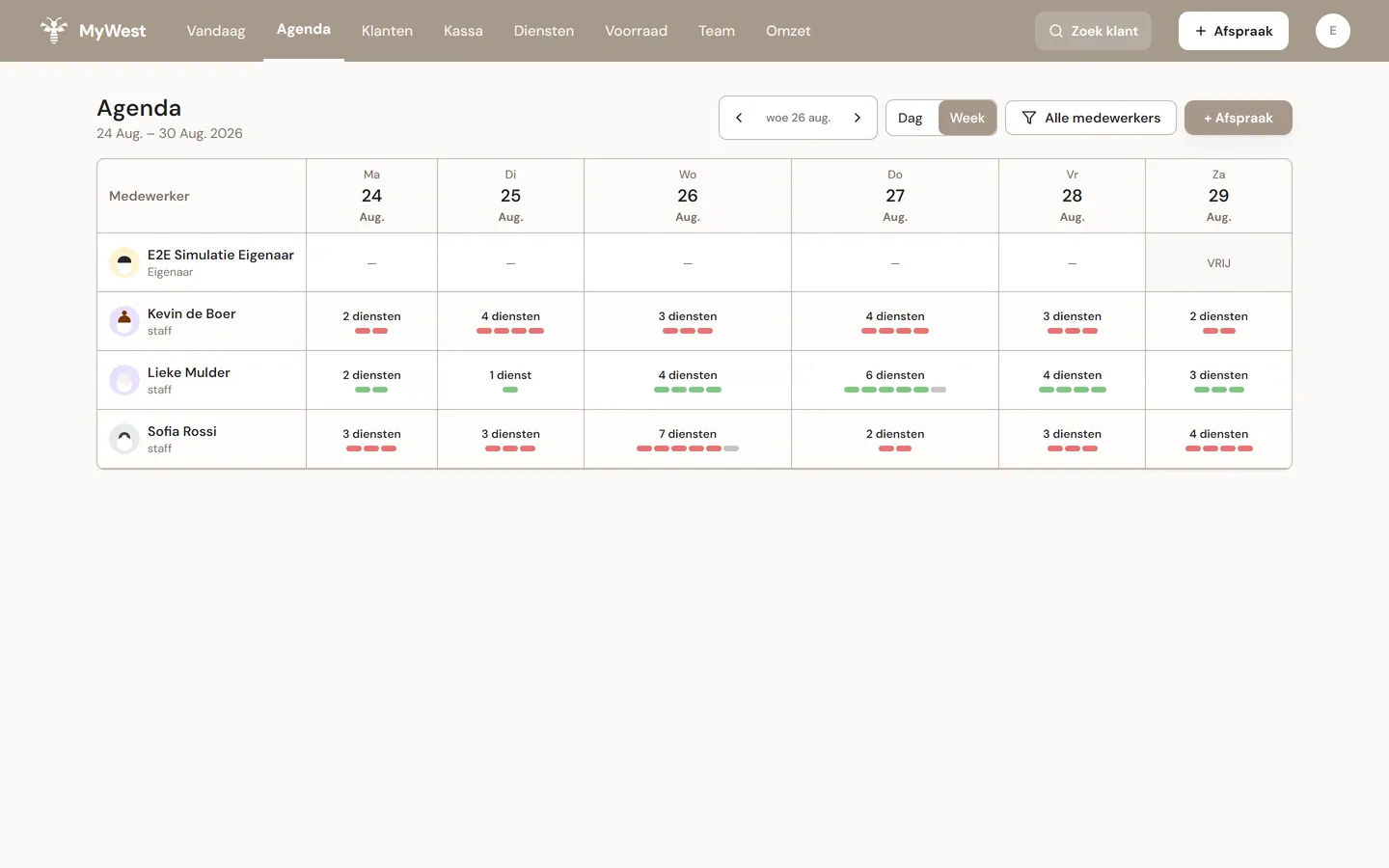Open Kevin de Boer's Saturday 2 diensten
The width and height of the screenshot is (1389, 868).
1218,321
